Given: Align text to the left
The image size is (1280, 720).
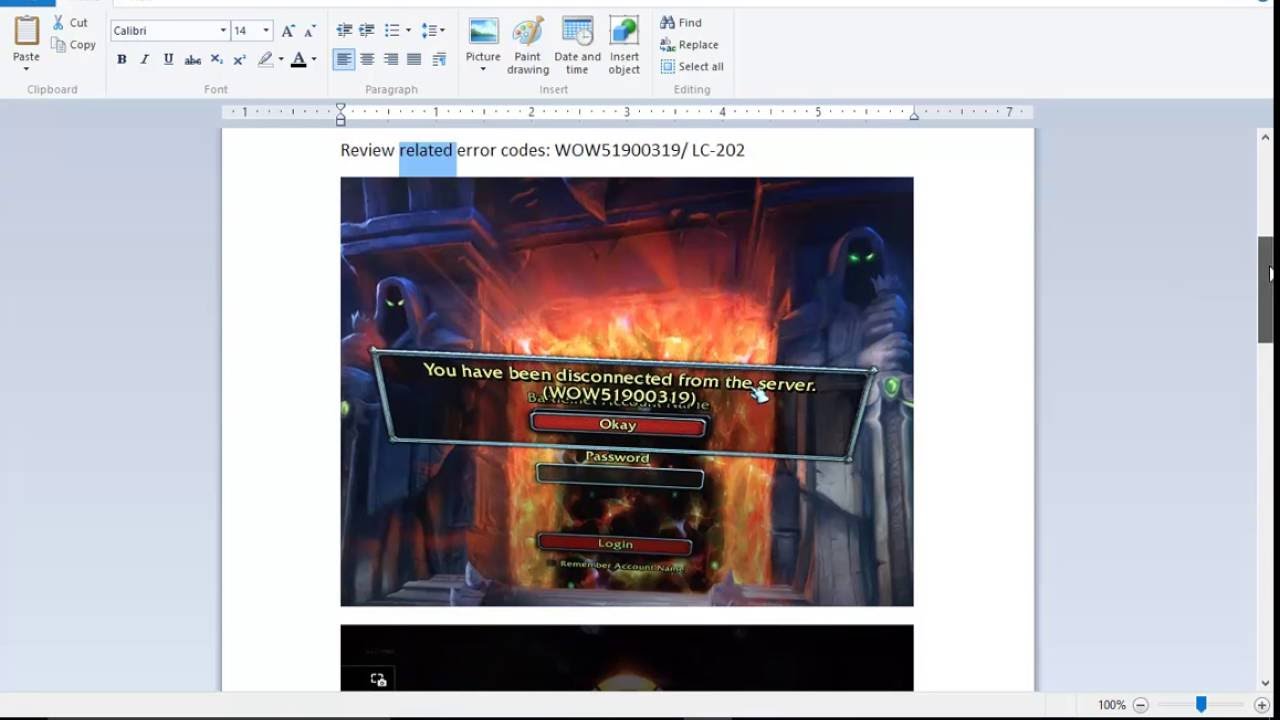Looking at the screenshot, I should pyautogui.click(x=344, y=60).
